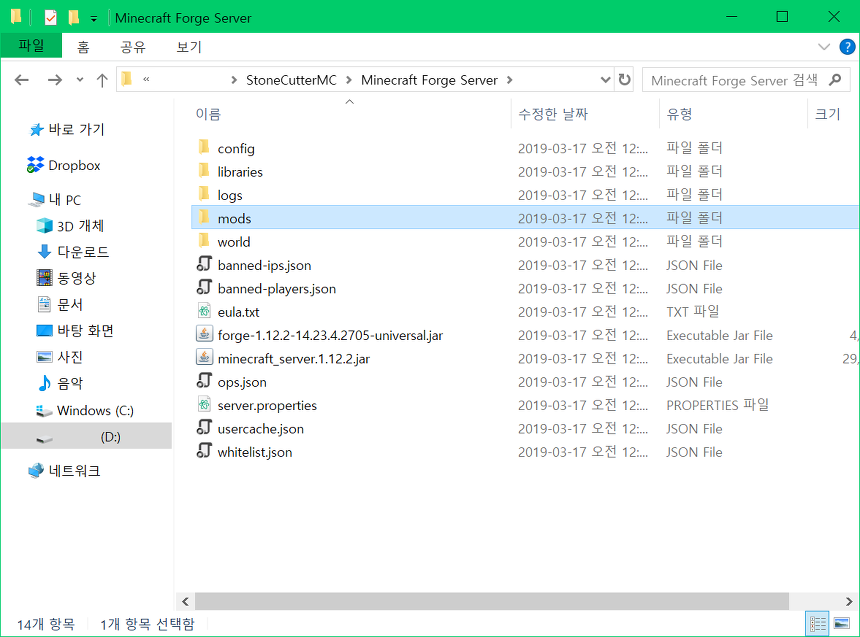Click the help question mark icon

pyautogui.click(x=847, y=47)
